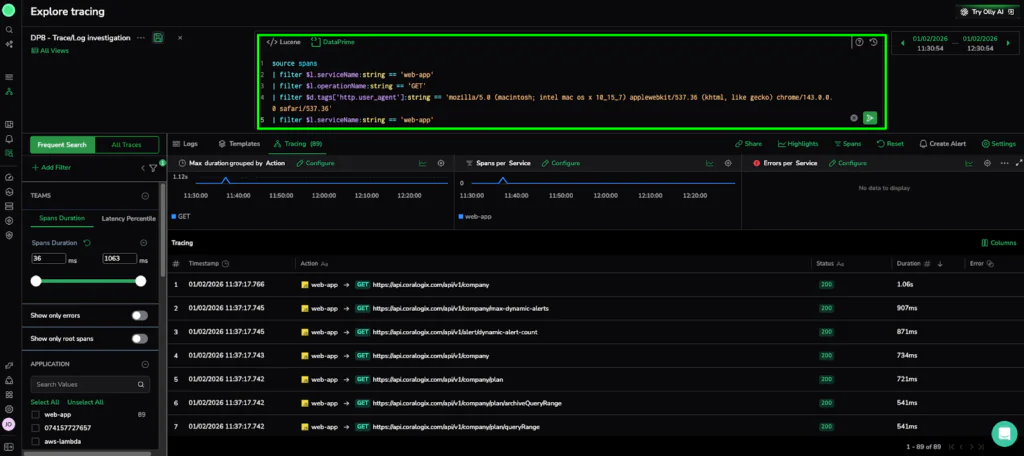Open the chat bubble widget
The image size is (1024, 456).
click(x=1003, y=432)
